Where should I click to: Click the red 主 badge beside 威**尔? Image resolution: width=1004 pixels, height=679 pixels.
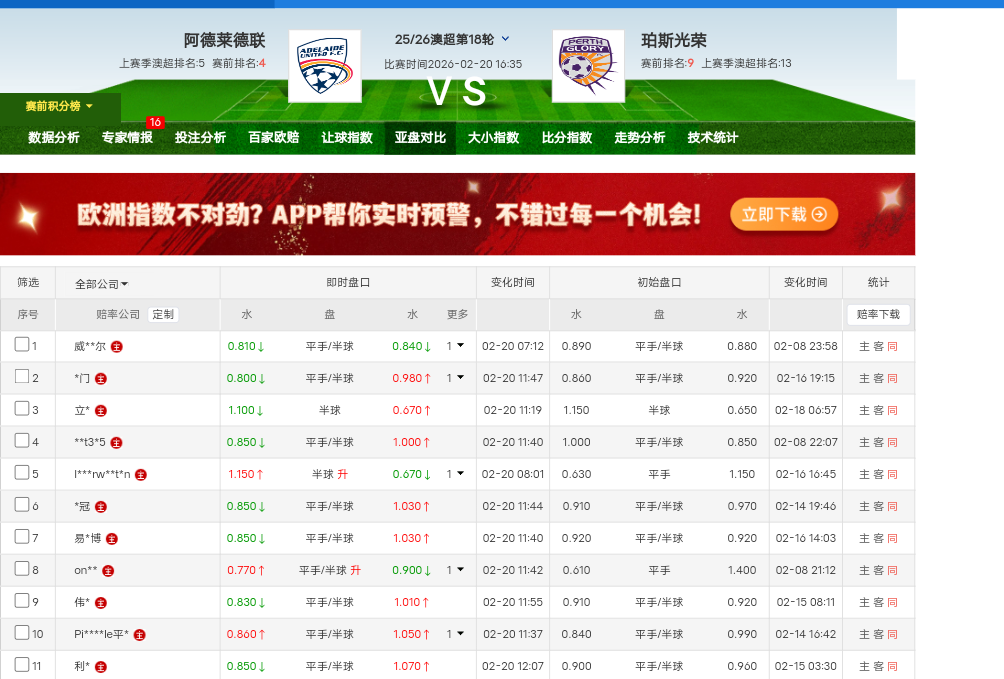[117, 347]
